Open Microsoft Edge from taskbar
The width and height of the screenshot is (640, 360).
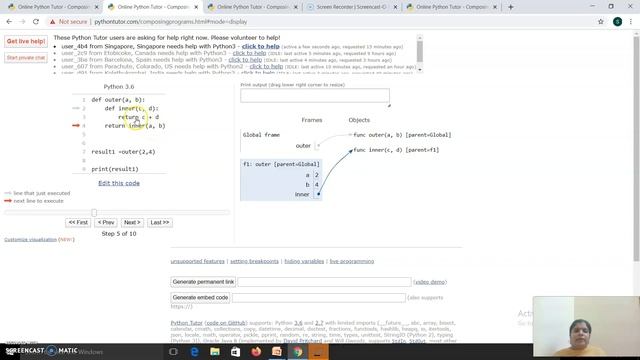point(194,352)
